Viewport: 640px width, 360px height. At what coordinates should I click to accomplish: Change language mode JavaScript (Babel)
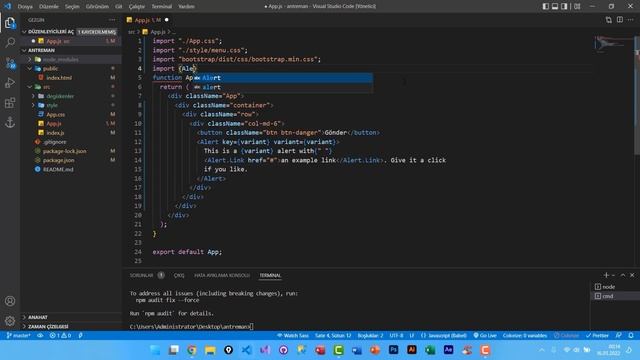tap(443, 336)
